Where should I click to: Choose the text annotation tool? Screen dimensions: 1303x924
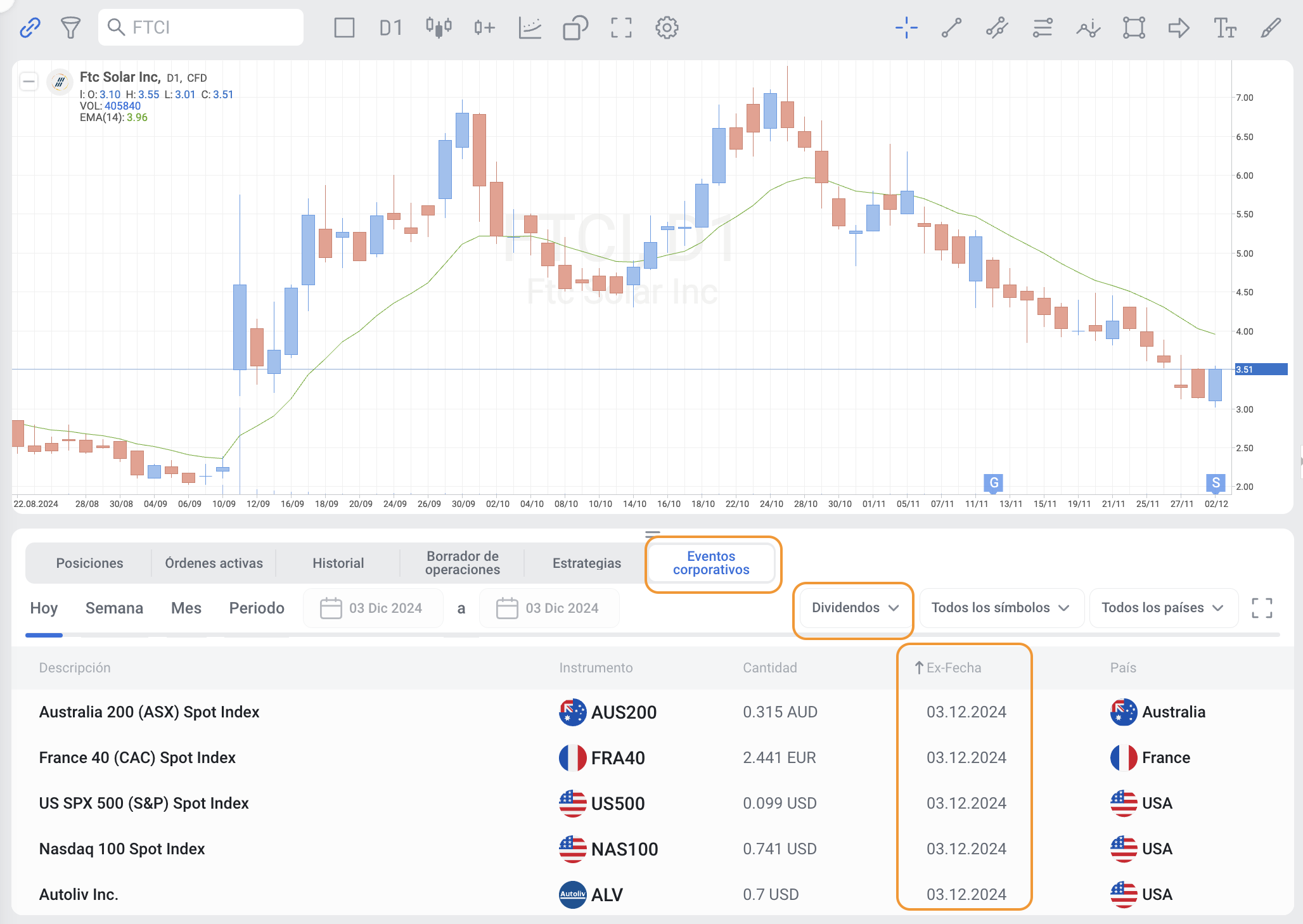(x=1224, y=27)
